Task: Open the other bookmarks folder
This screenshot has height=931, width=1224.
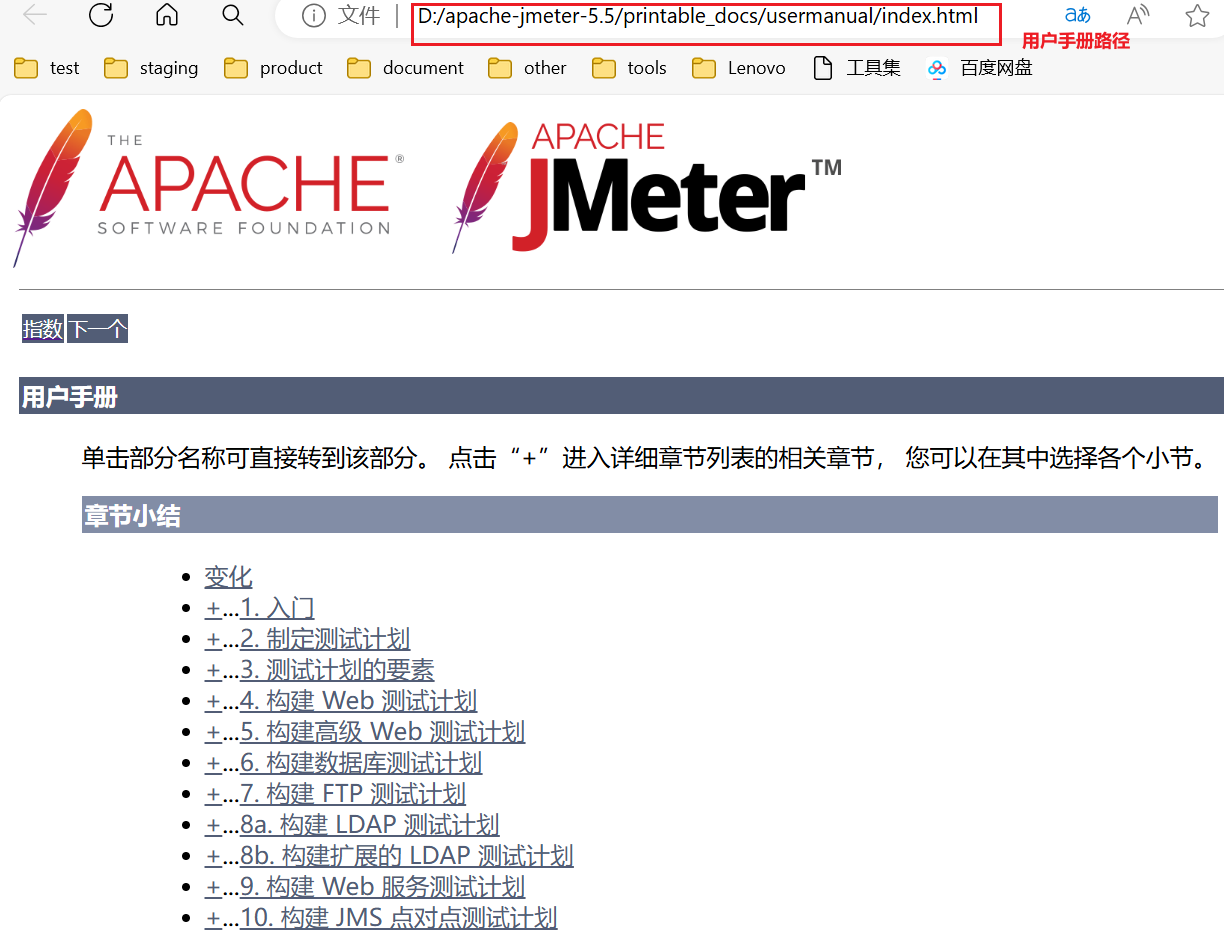Action: pyautogui.click(x=527, y=68)
